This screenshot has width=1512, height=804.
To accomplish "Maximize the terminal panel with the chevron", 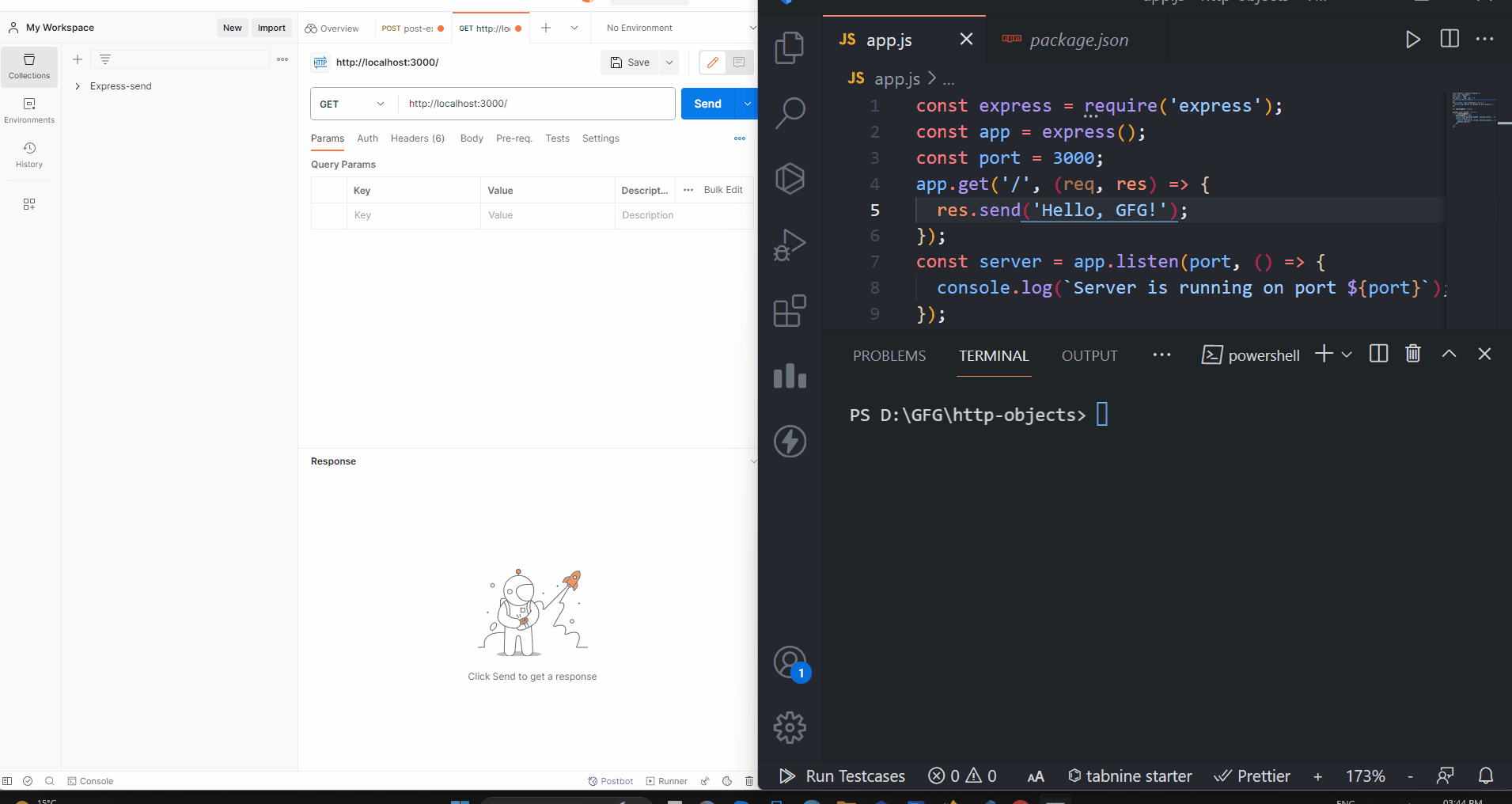I will point(1449,354).
